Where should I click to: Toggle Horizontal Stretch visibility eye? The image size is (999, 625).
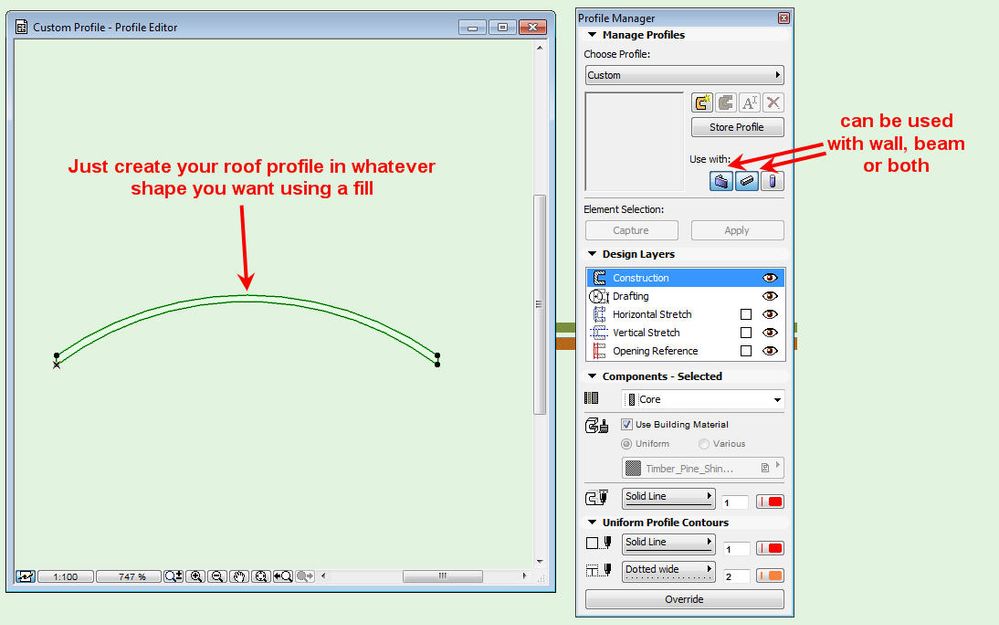tap(770, 314)
